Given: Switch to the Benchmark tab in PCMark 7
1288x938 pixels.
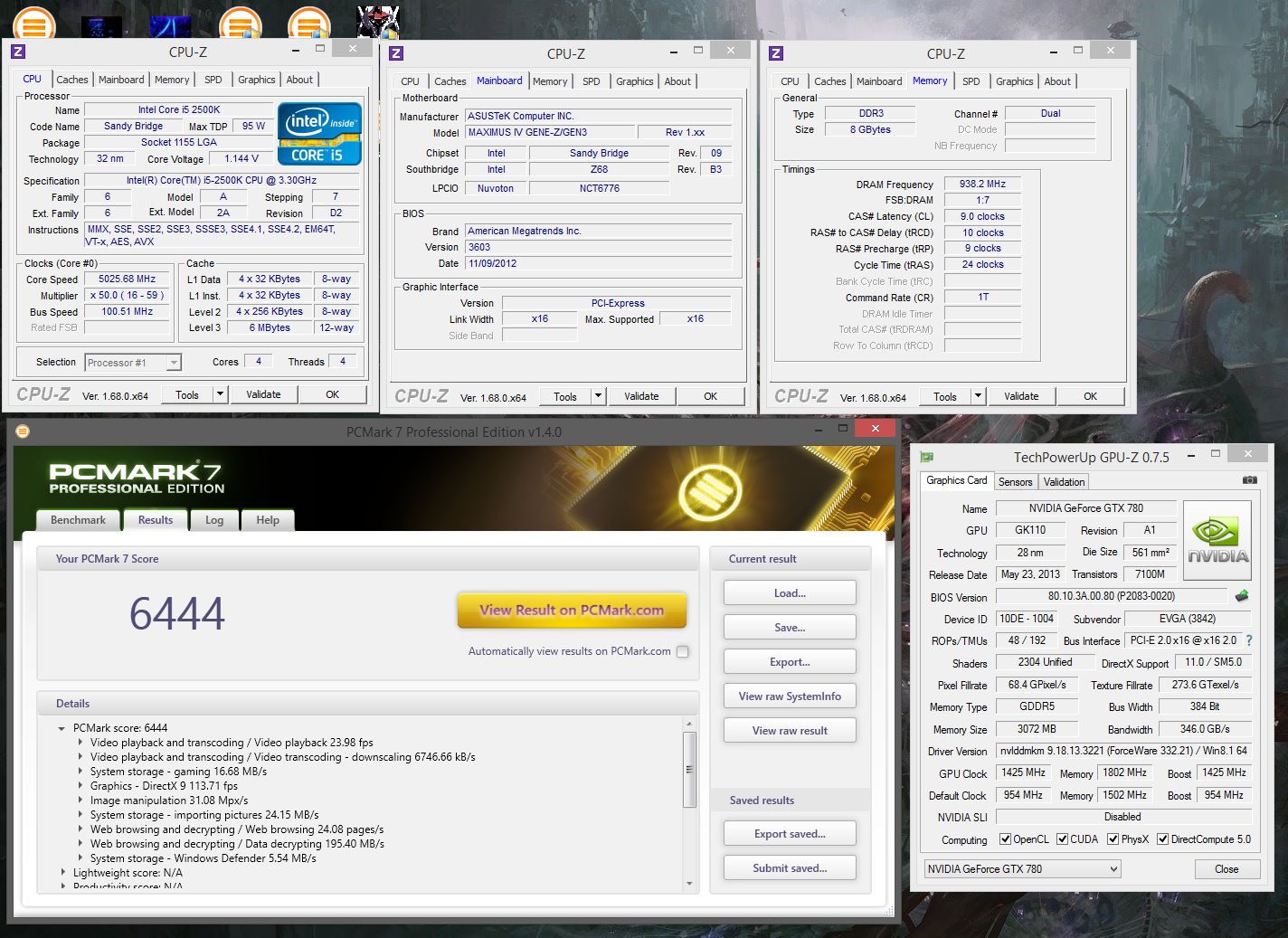Looking at the screenshot, I should (78, 520).
